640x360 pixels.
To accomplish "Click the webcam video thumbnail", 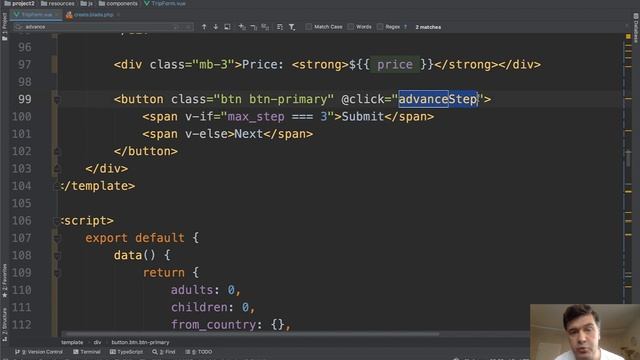I will point(585,332).
